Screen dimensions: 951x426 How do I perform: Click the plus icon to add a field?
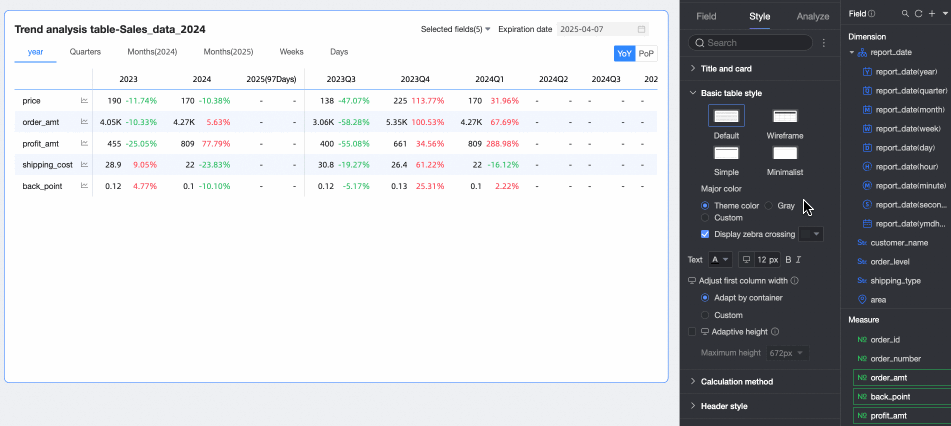(931, 14)
